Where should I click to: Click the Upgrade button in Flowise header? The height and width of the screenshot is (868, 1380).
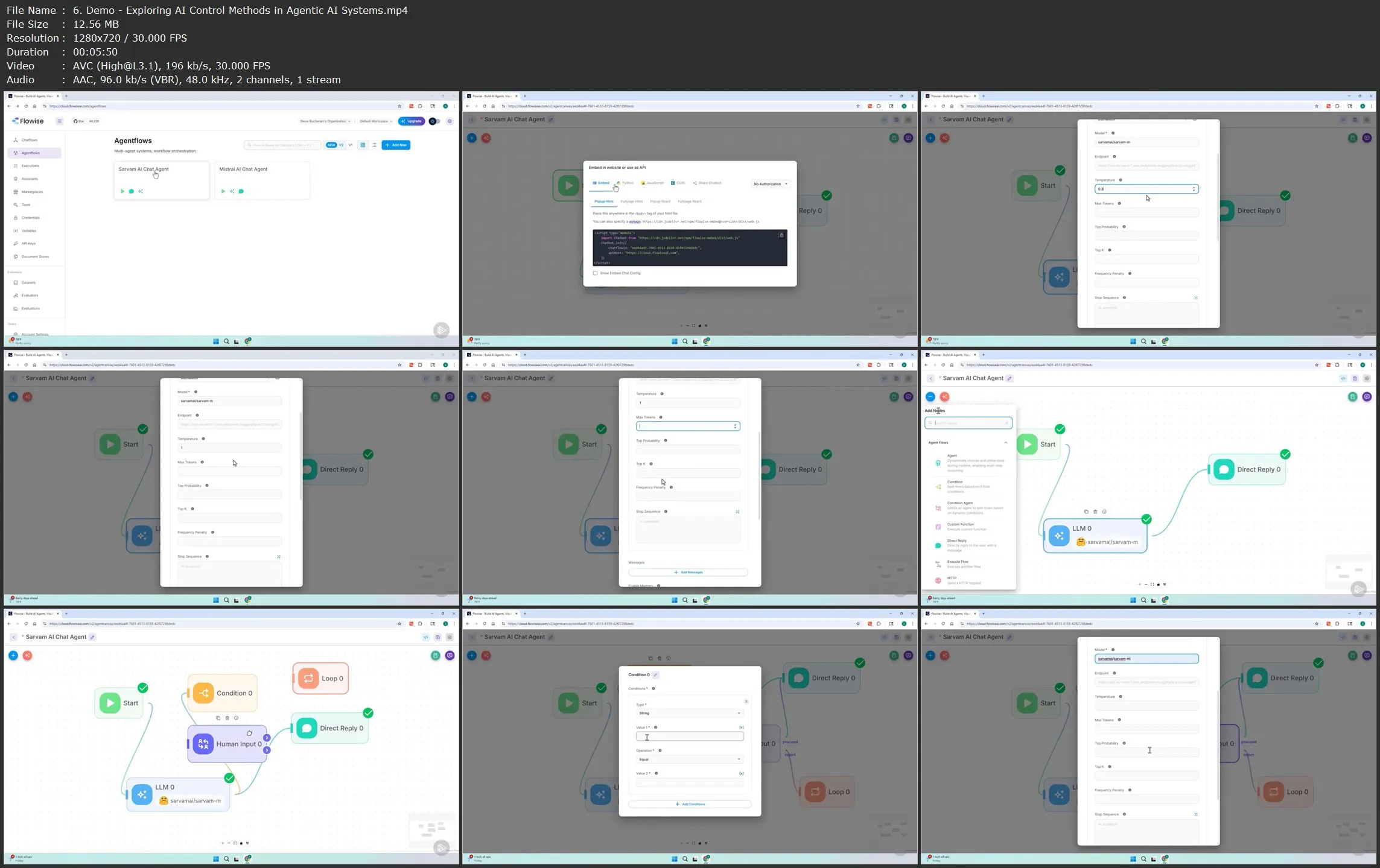coord(412,121)
